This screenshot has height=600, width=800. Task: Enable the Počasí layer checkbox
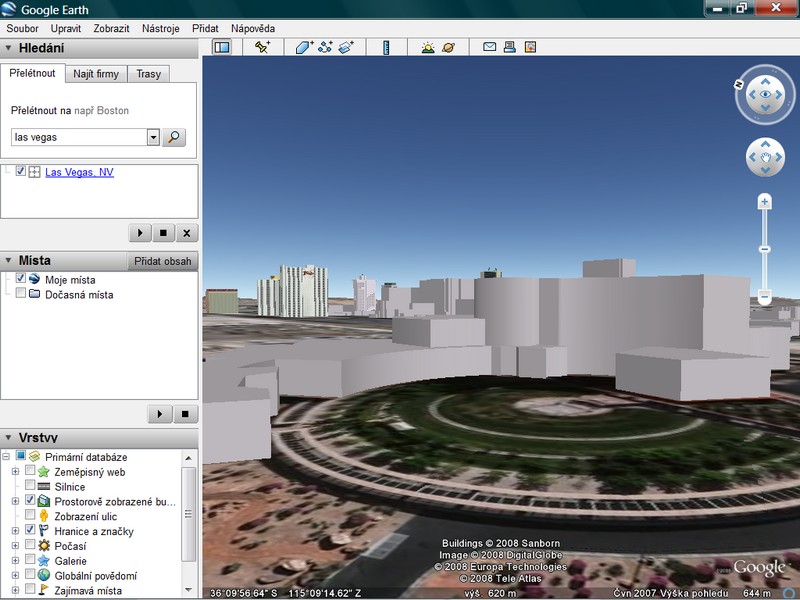point(30,544)
